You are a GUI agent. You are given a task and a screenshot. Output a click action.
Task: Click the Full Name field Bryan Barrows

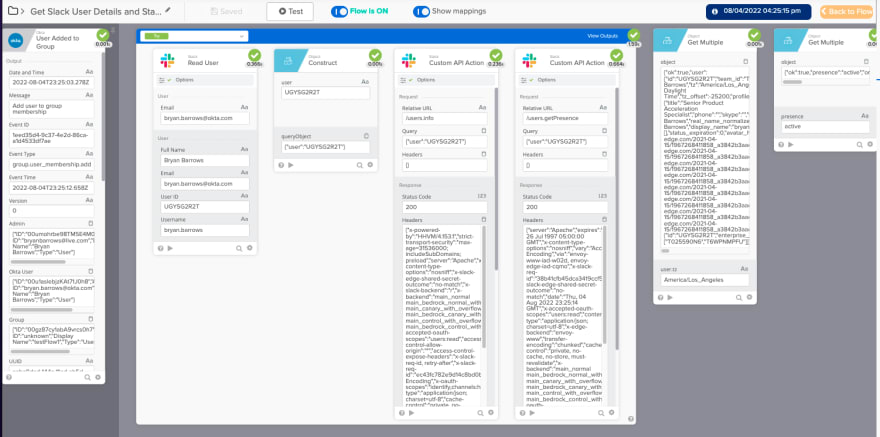pyautogui.click(x=204, y=160)
